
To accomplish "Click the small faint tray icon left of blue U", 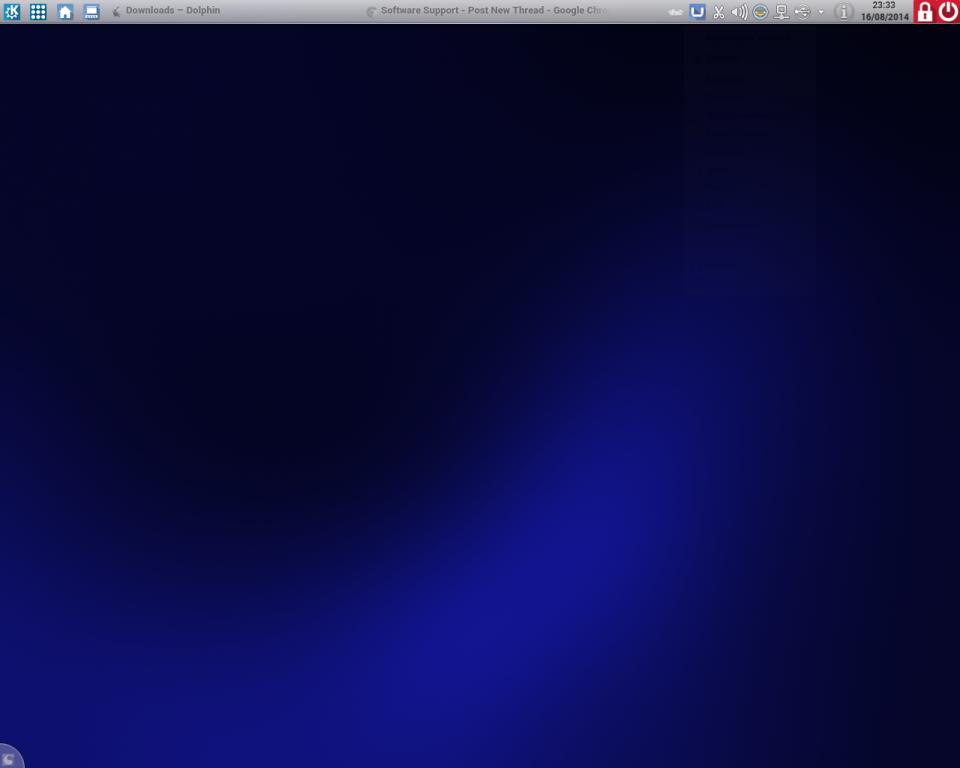I will point(675,12).
